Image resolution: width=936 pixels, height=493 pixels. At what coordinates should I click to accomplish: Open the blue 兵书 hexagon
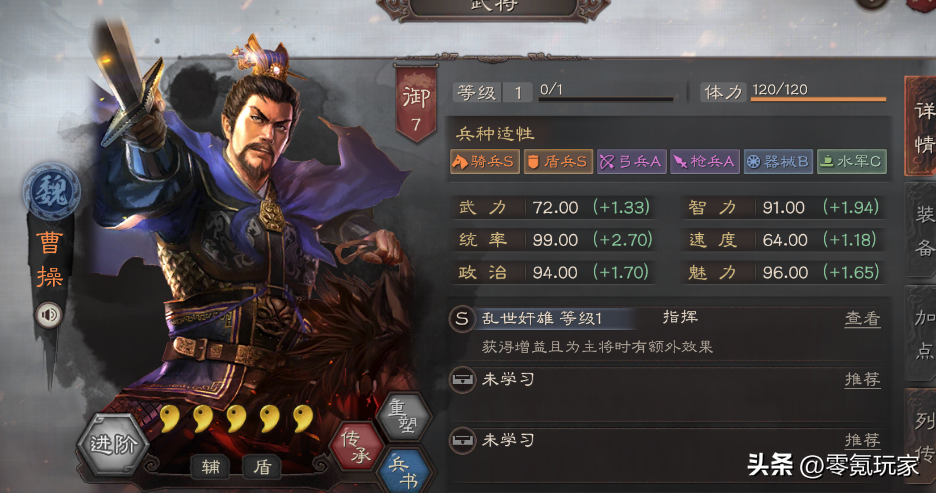pos(405,470)
